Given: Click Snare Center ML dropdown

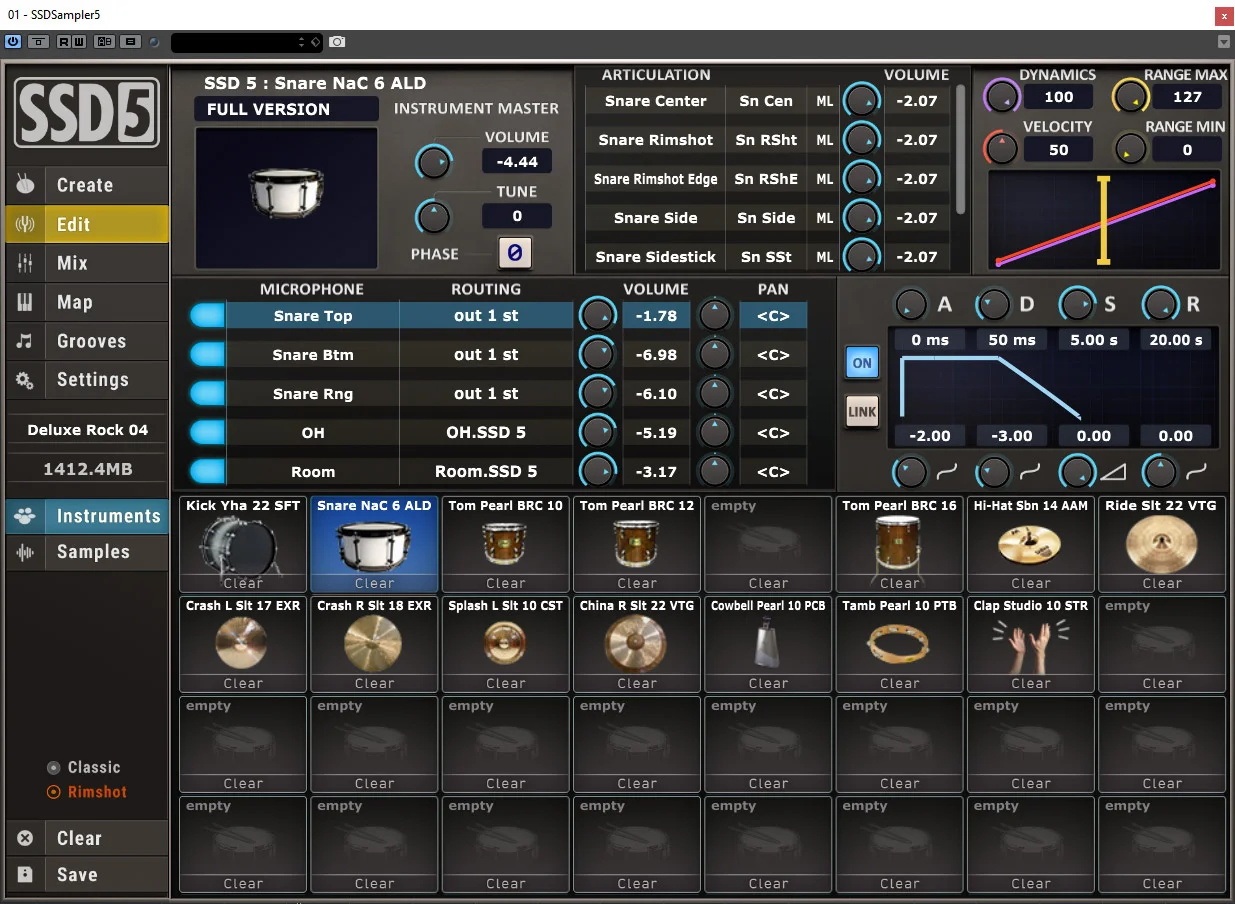Looking at the screenshot, I should coord(824,101).
